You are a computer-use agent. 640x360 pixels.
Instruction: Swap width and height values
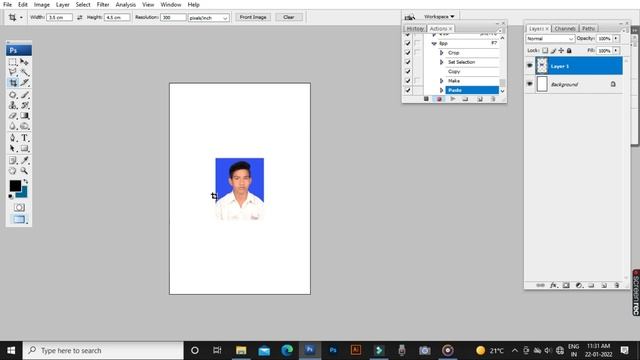(80, 17)
